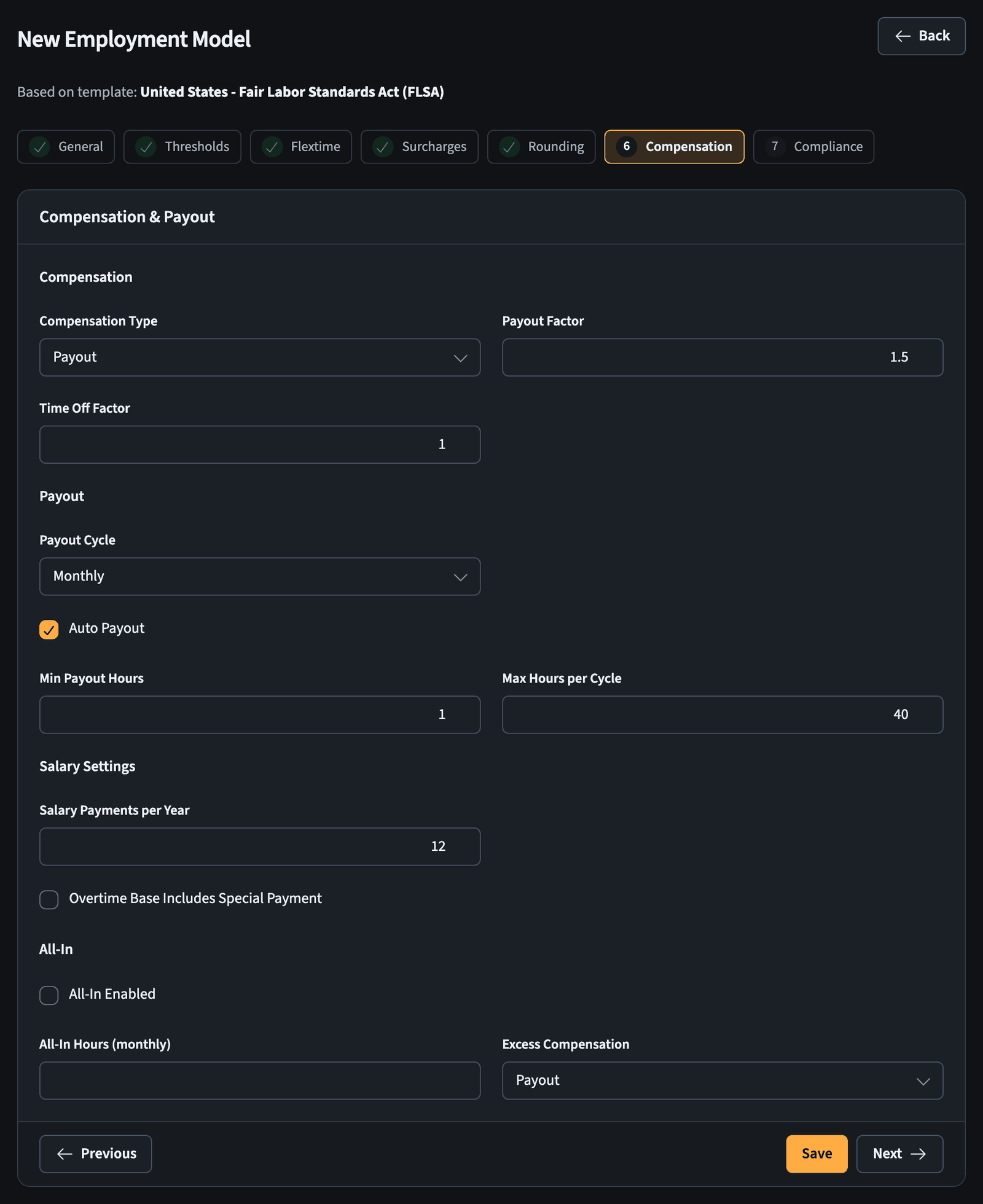
Task: Click the Thresholds step checkmark icon
Action: [146, 147]
